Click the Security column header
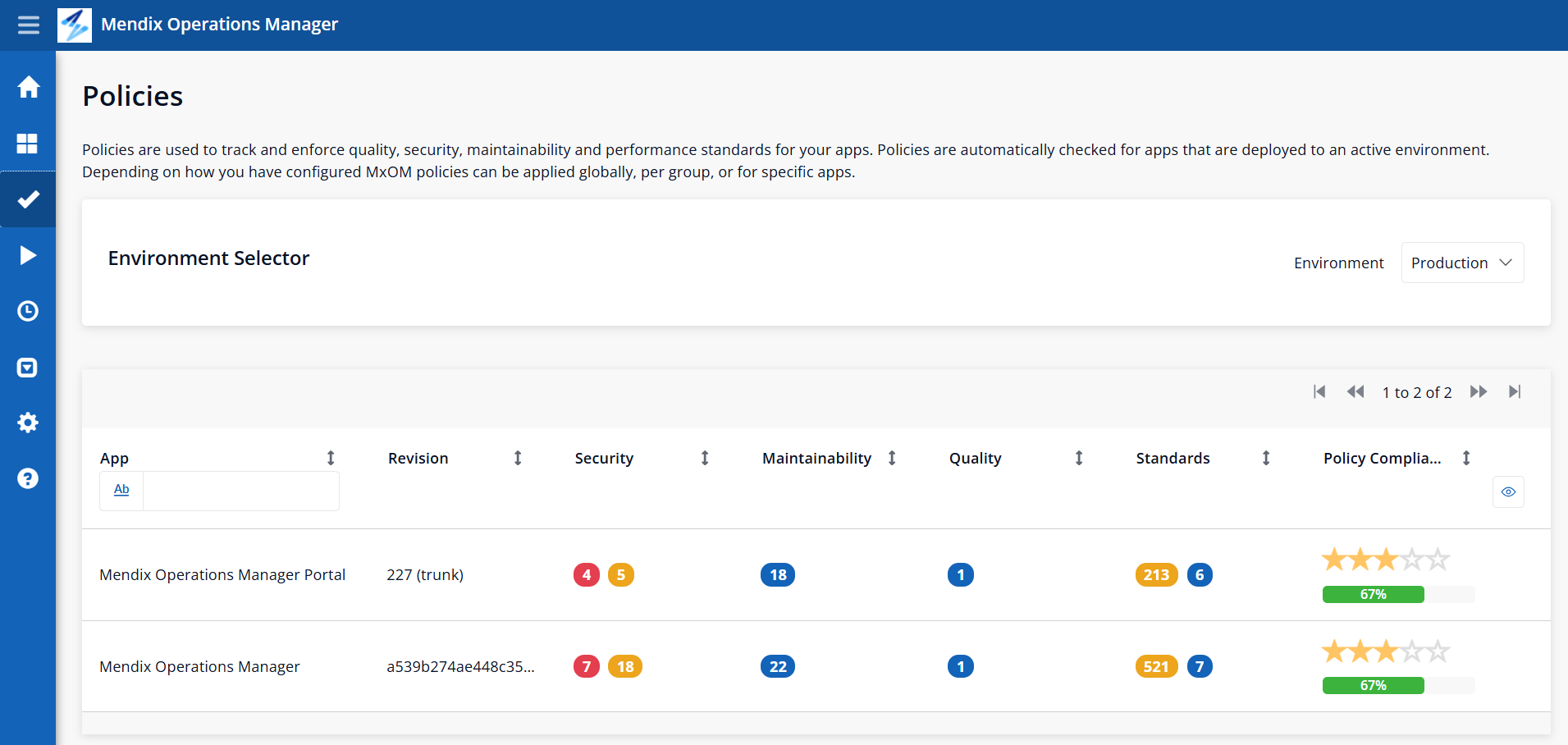 pos(604,458)
